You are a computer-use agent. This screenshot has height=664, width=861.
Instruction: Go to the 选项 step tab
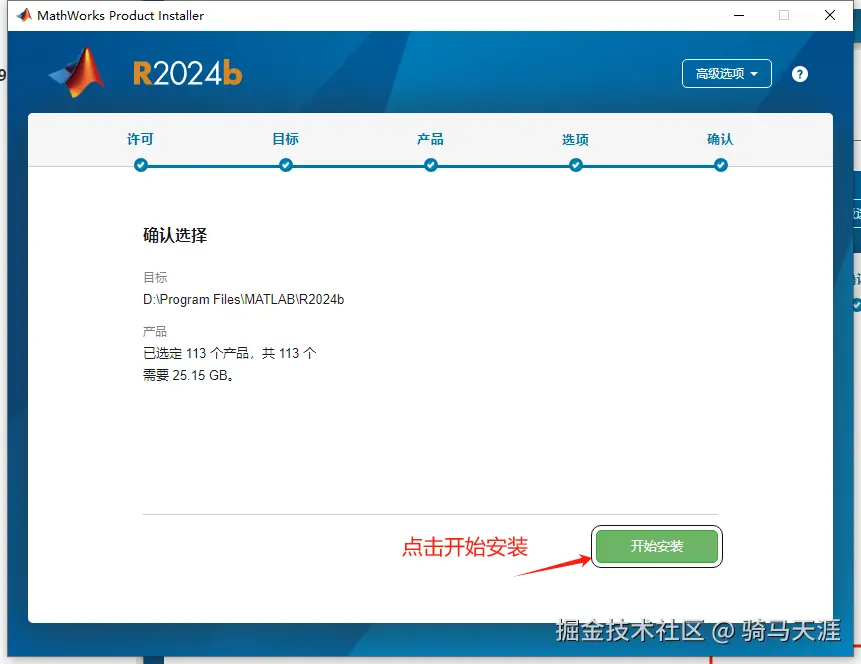coord(575,140)
